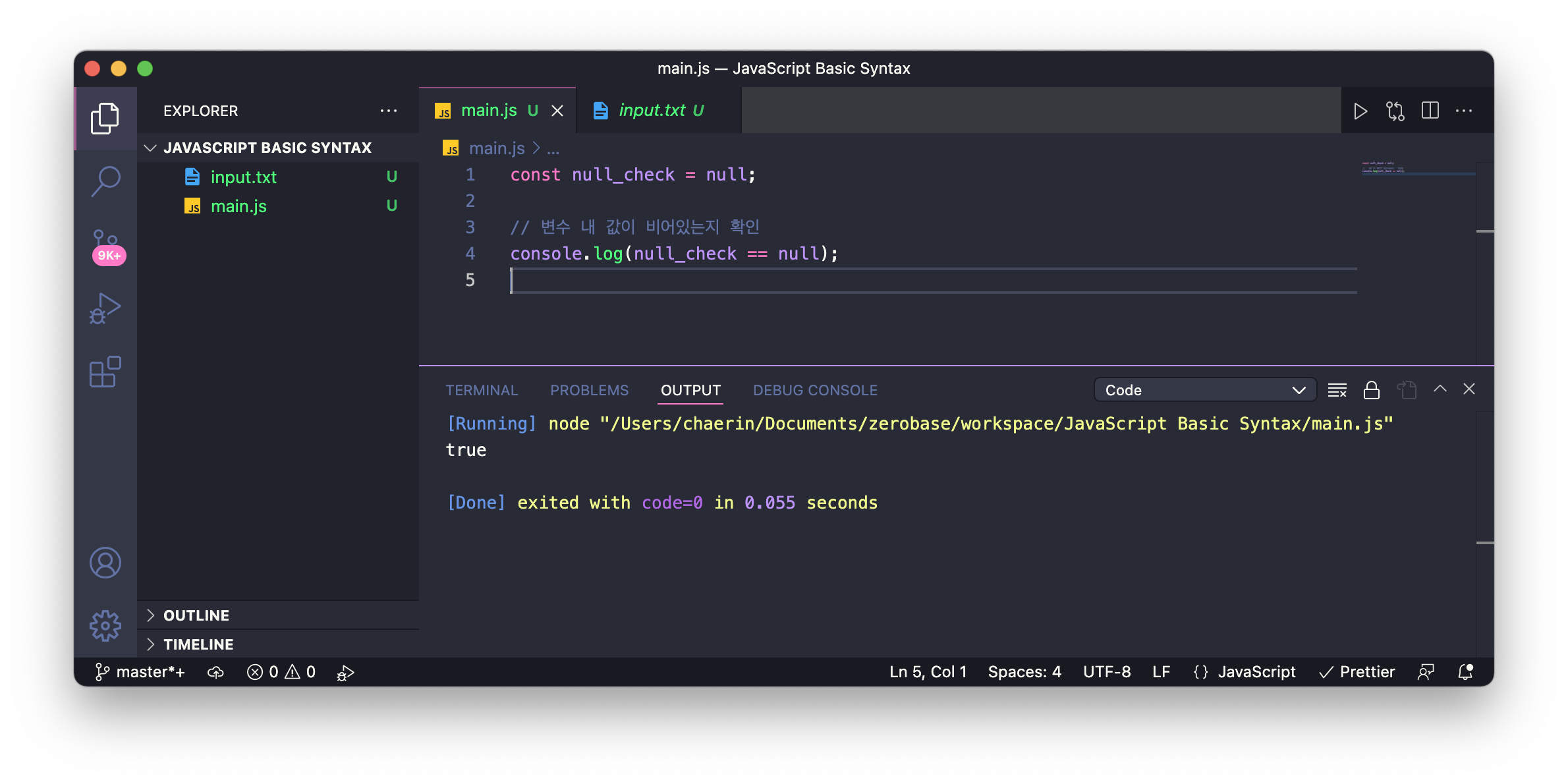This screenshot has width=1568, height=784.
Task: Click the Run Code play button
Action: pyautogui.click(x=1360, y=111)
